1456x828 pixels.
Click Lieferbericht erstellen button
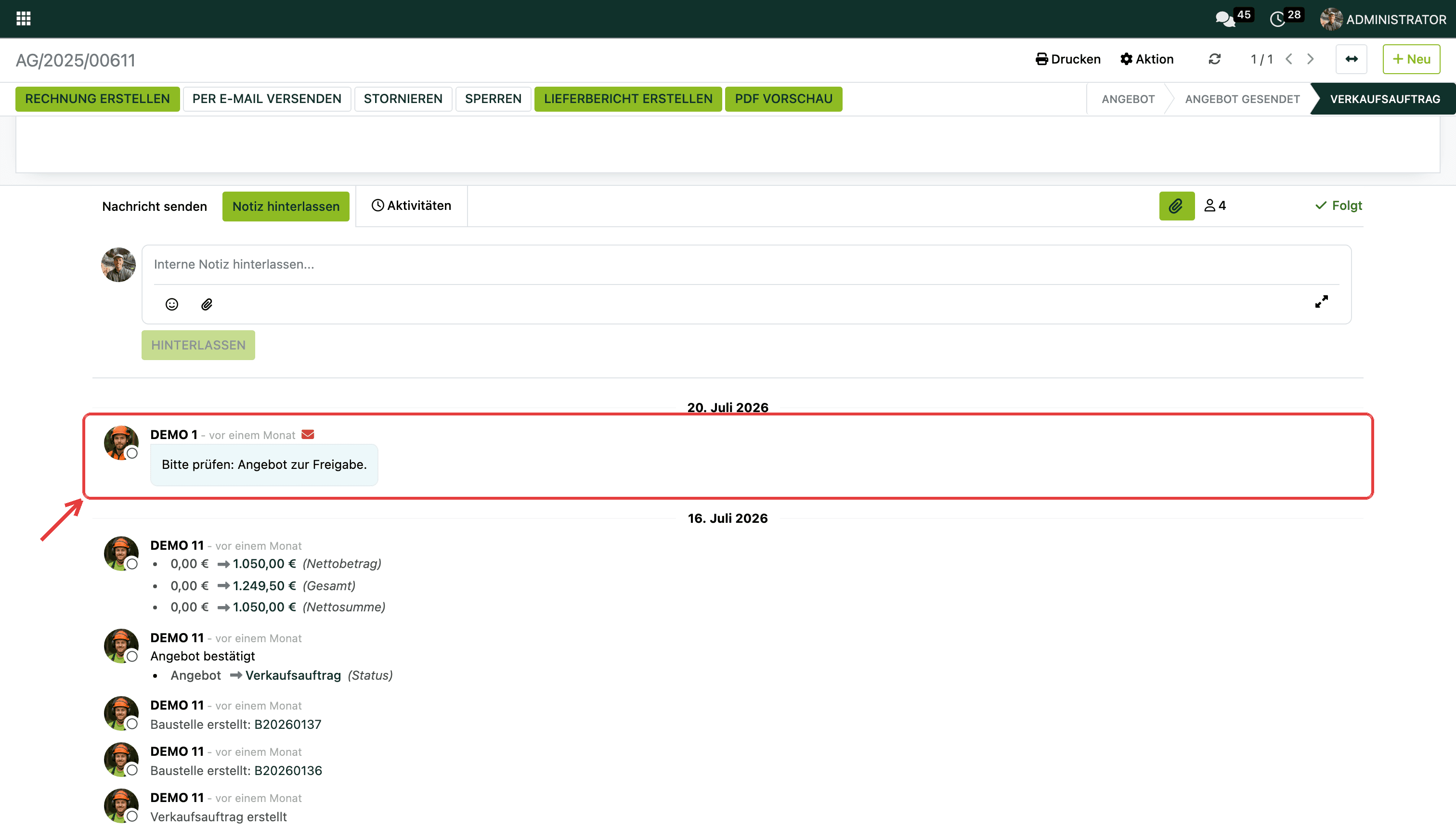(628, 99)
